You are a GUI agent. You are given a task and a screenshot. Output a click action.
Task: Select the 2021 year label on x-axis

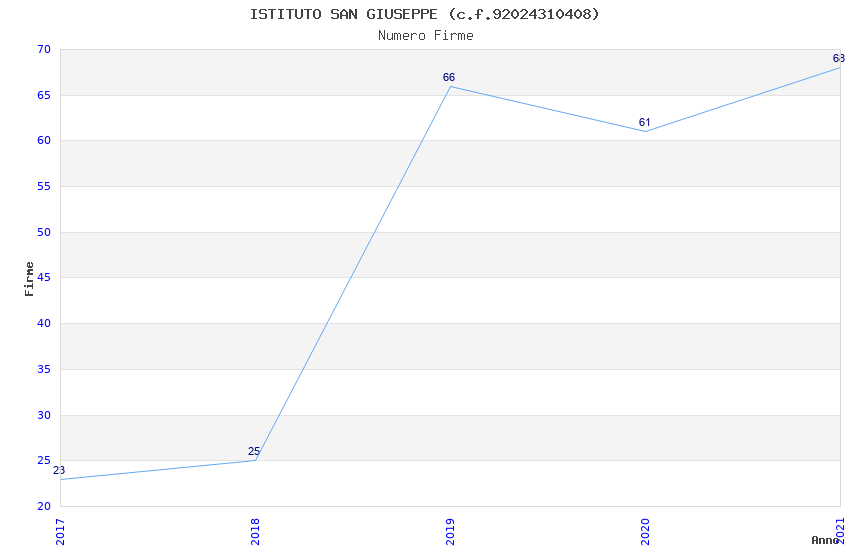tap(840, 532)
